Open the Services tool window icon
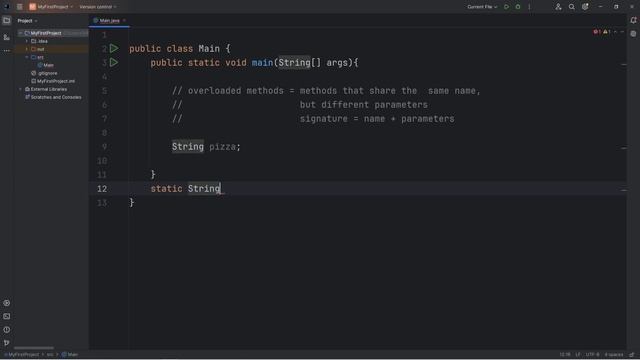640x360 pixels. tap(7, 303)
